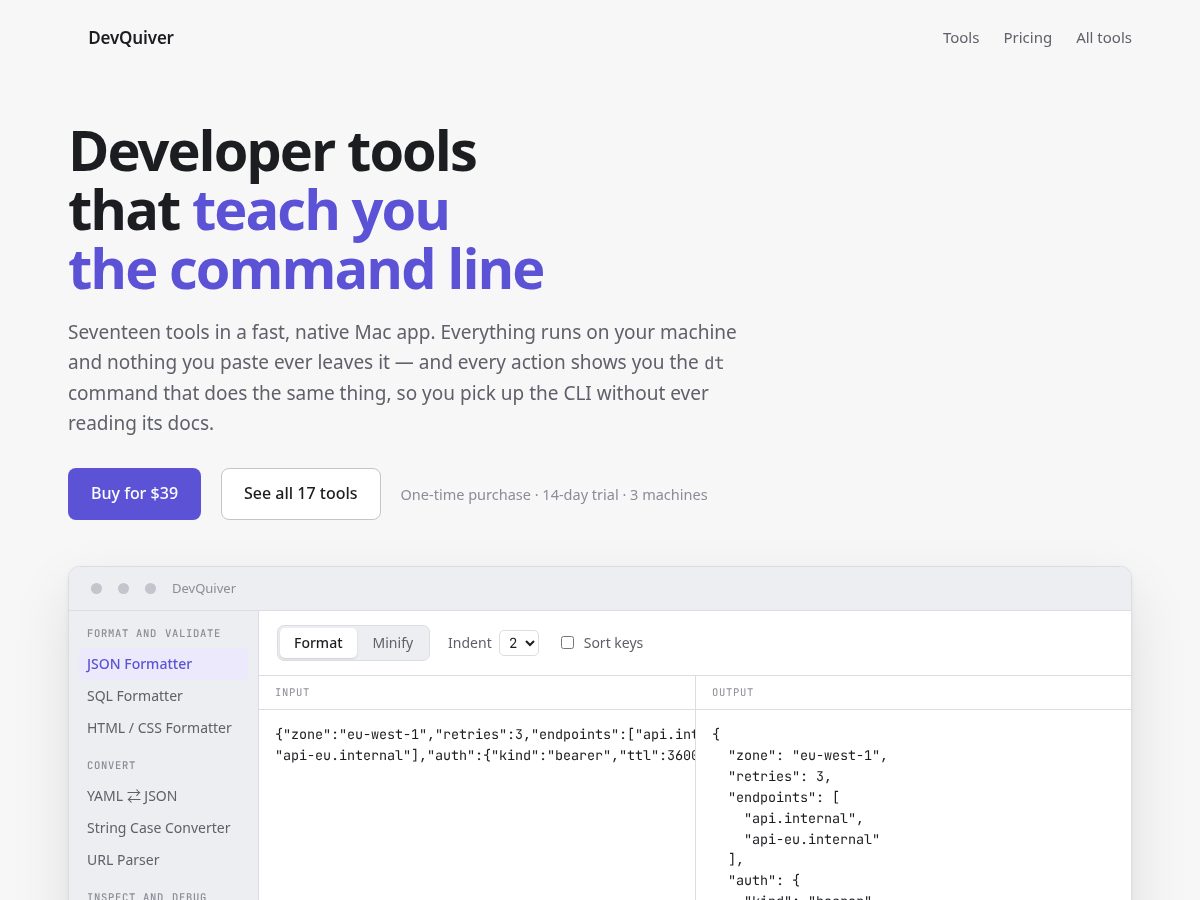Click the Buy for $39 button
The width and height of the screenshot is (1200, 900).
[134, 494]
